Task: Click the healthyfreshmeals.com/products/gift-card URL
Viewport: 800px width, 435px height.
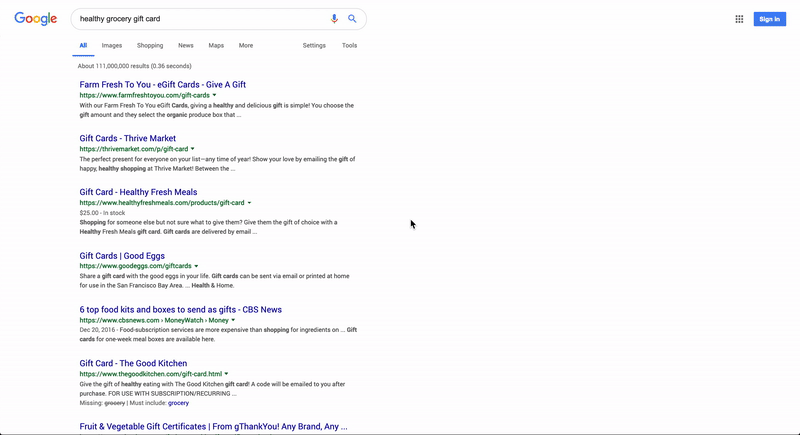Action: pyautogui.click(x=162, y=203)
